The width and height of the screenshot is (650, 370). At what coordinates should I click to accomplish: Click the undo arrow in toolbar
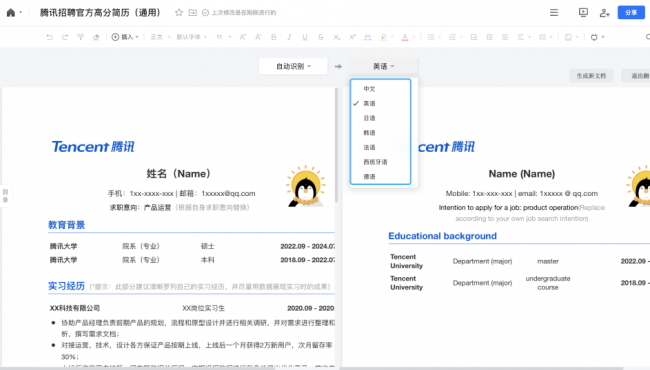point(49,37)
